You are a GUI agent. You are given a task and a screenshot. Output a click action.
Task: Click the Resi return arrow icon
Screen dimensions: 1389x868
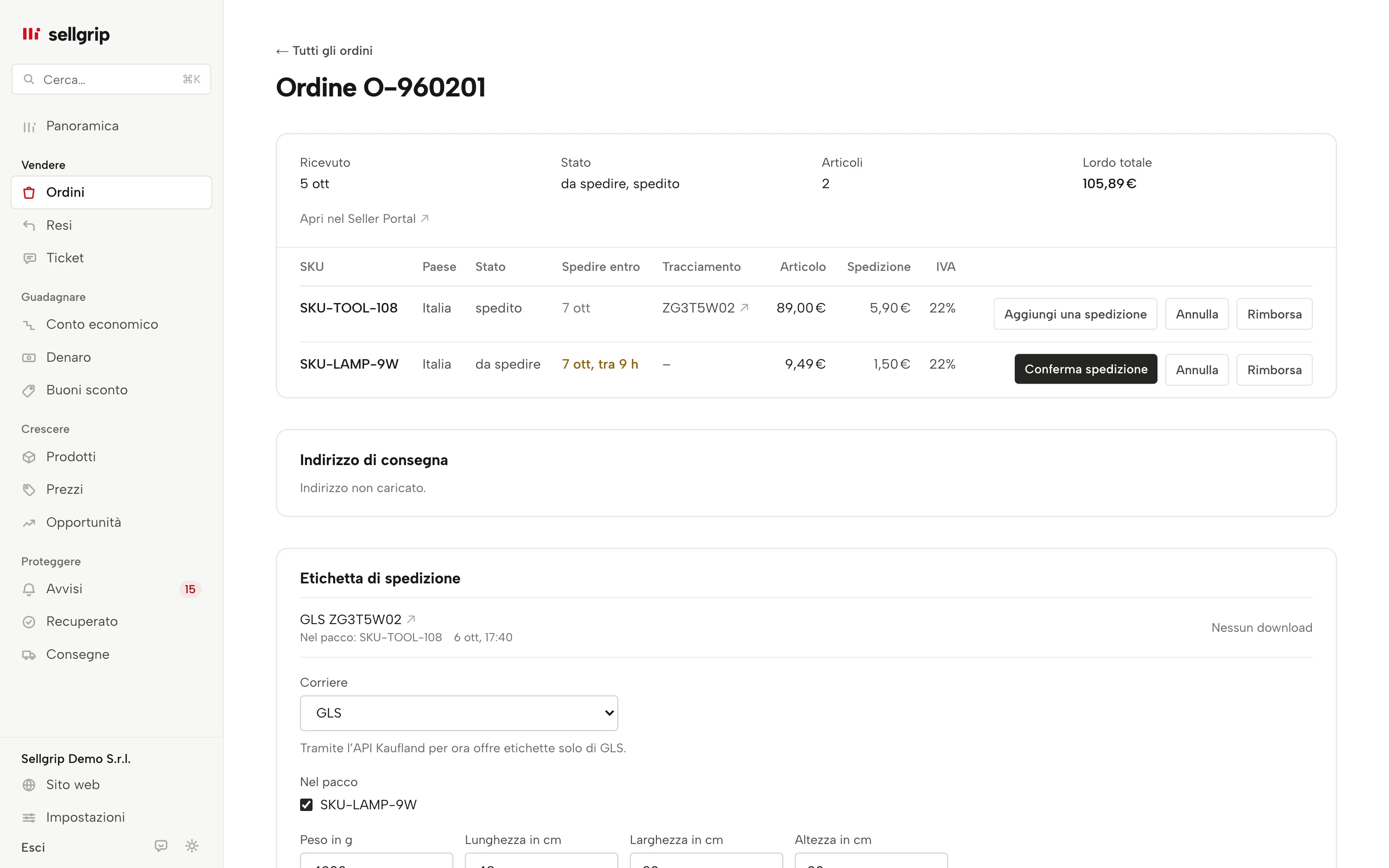click(x=29, y=225)
